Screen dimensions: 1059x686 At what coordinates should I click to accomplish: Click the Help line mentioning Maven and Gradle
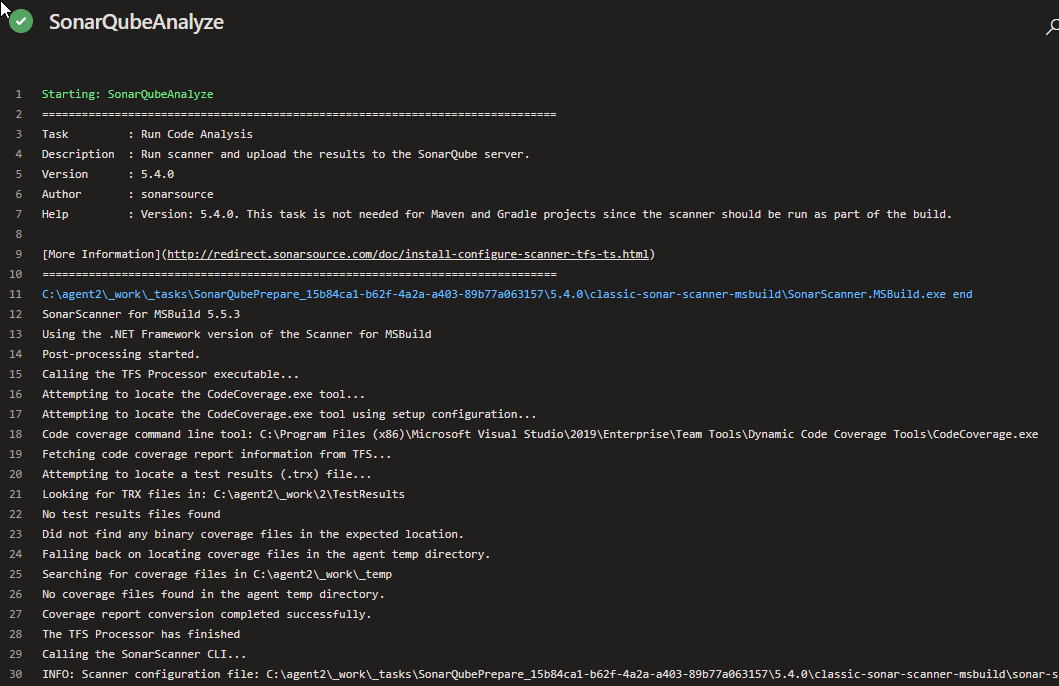497,214
